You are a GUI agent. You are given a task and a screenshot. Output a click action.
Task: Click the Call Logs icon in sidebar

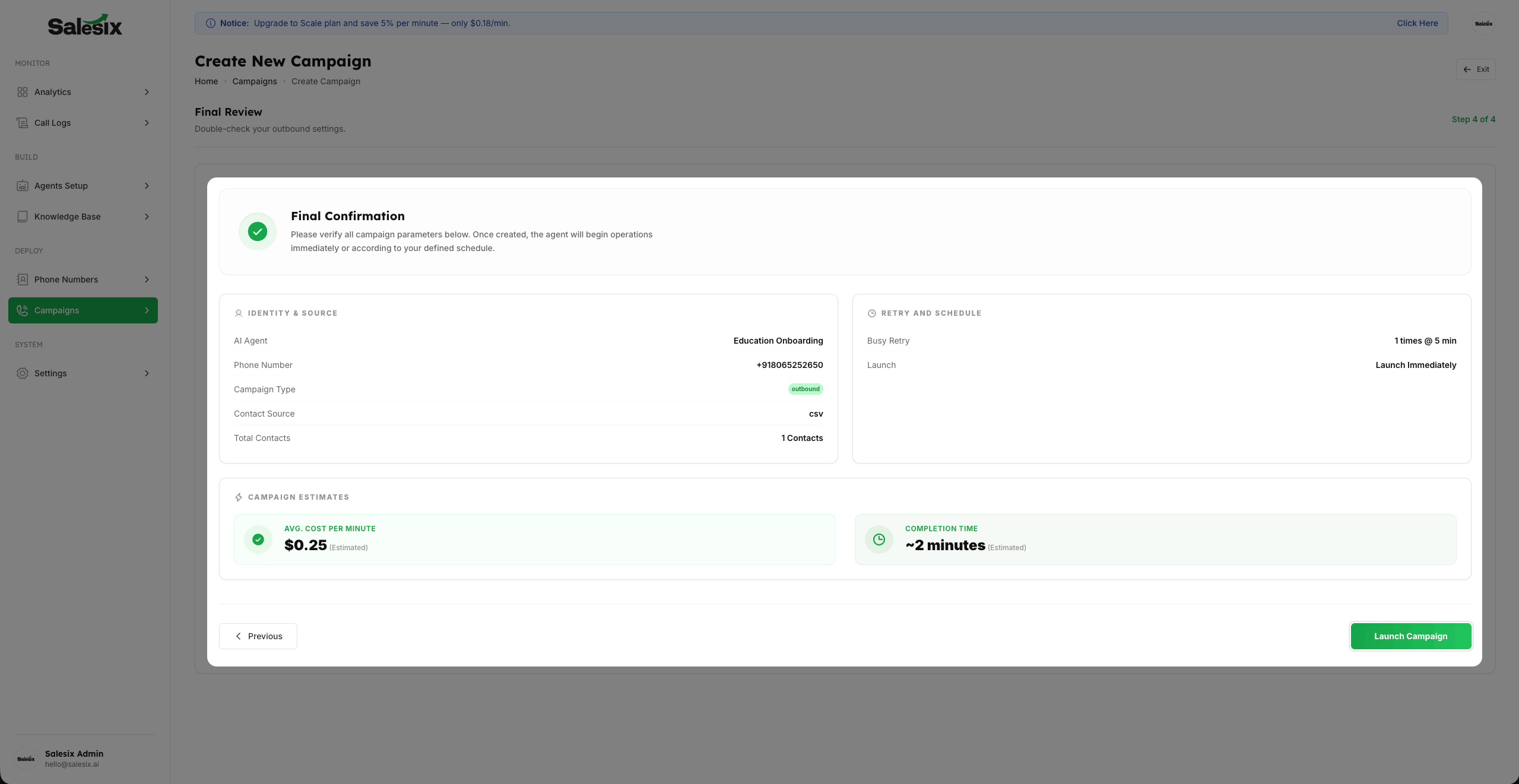(23, 123)
